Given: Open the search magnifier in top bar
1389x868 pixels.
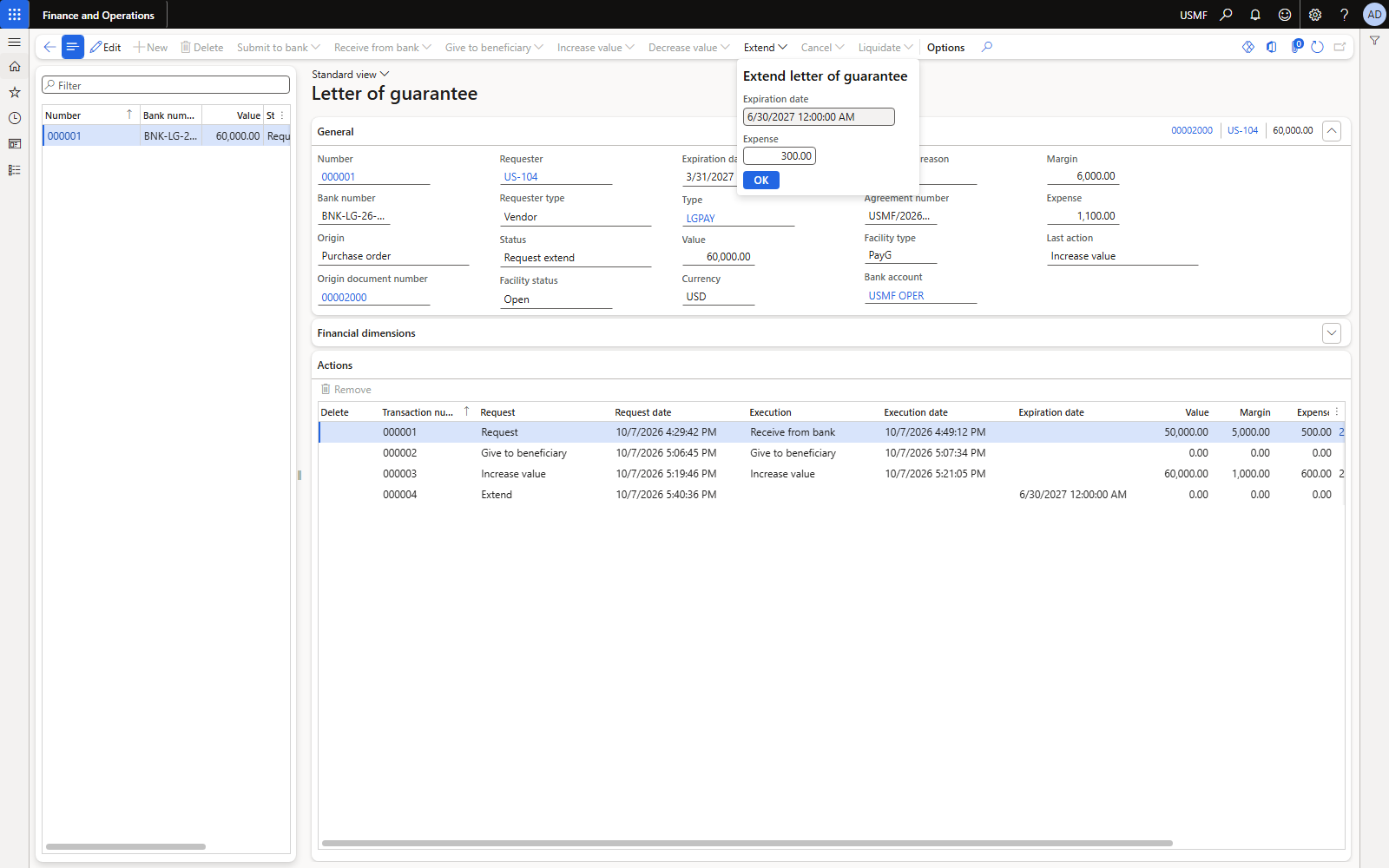Looking at the screenshot, I should 1226,15.
